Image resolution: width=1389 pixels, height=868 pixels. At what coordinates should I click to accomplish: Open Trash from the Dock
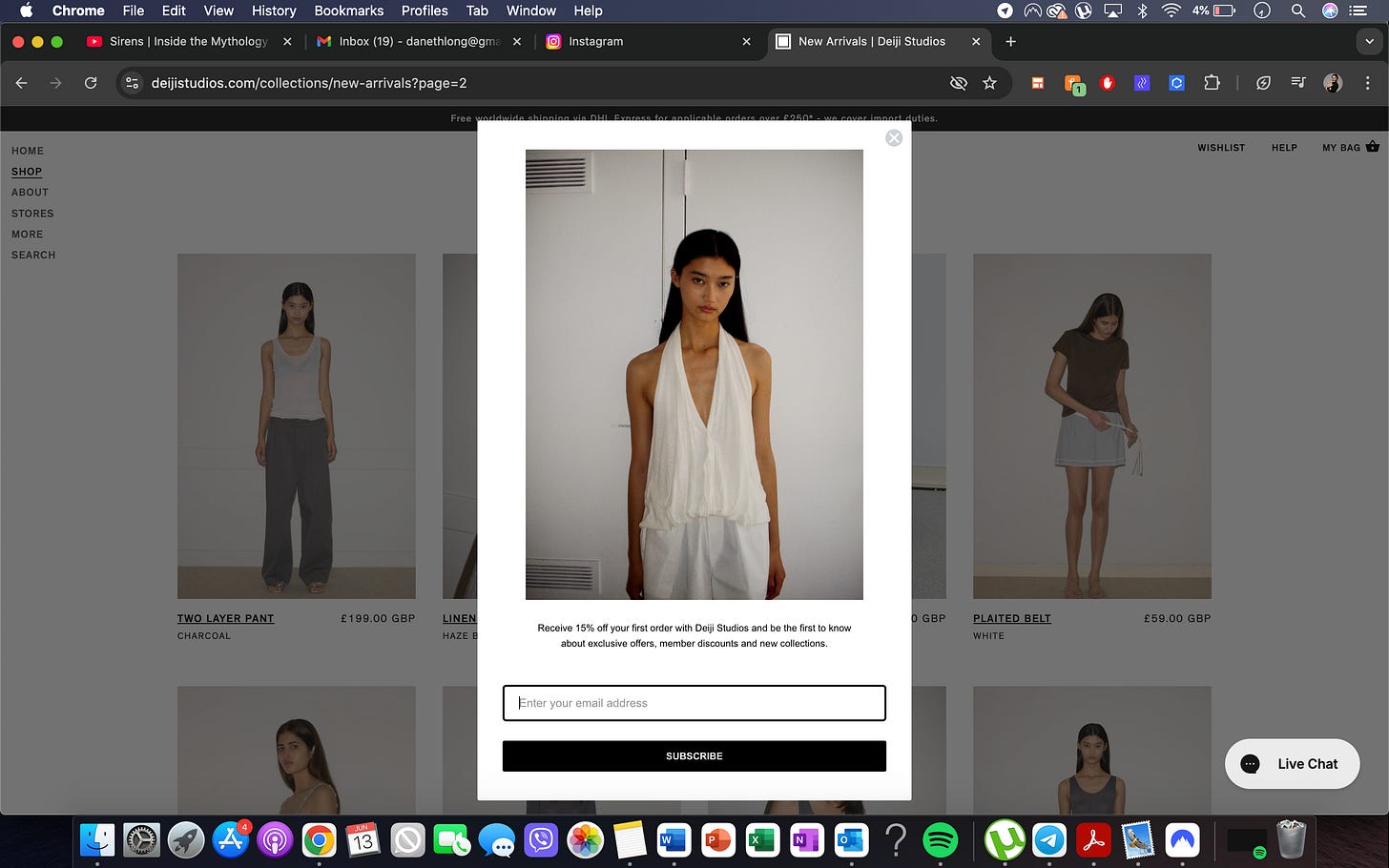(1291, 840)
